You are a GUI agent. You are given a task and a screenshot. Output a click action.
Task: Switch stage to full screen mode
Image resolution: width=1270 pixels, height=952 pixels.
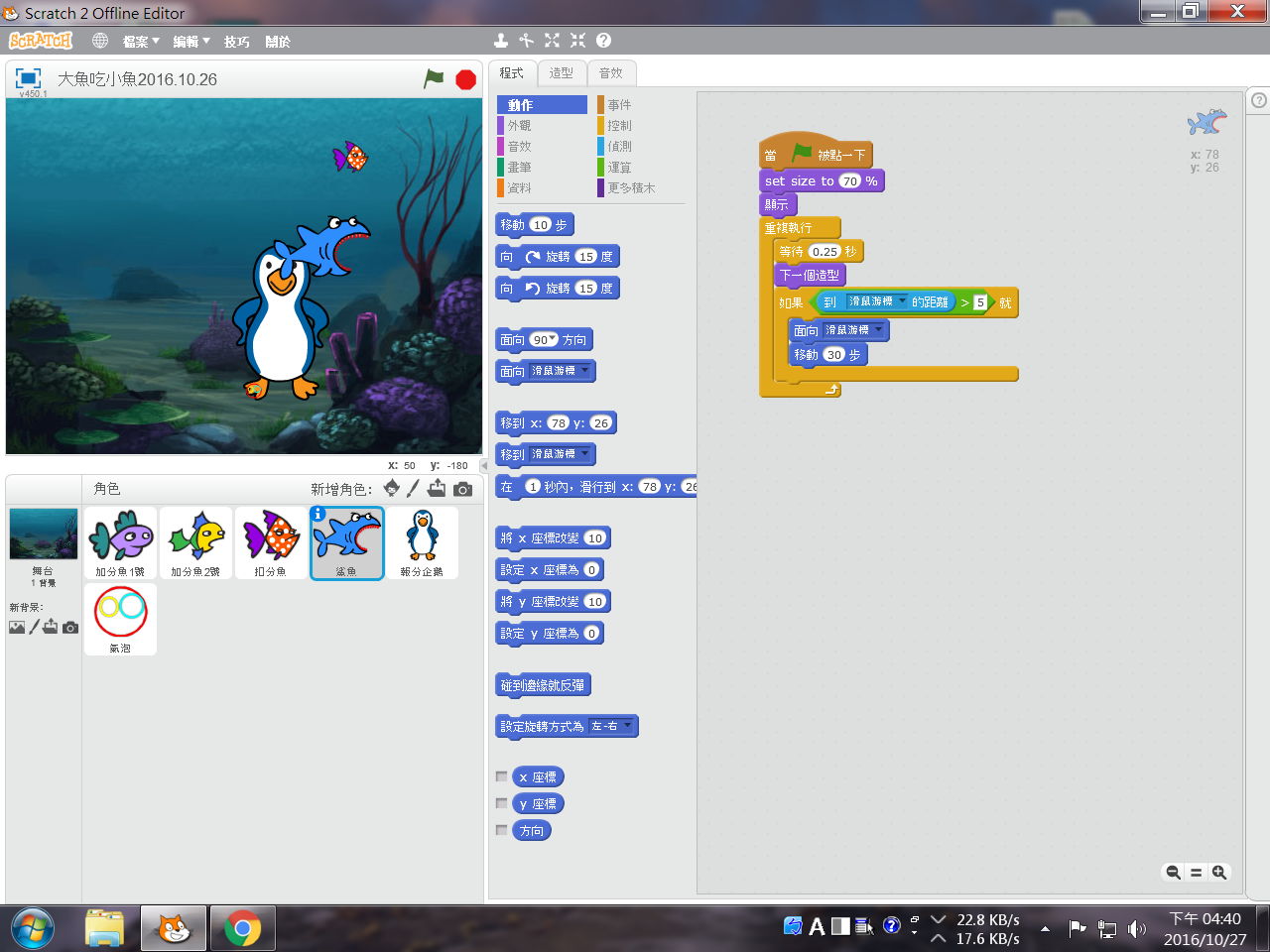click(x=28, y=78)
